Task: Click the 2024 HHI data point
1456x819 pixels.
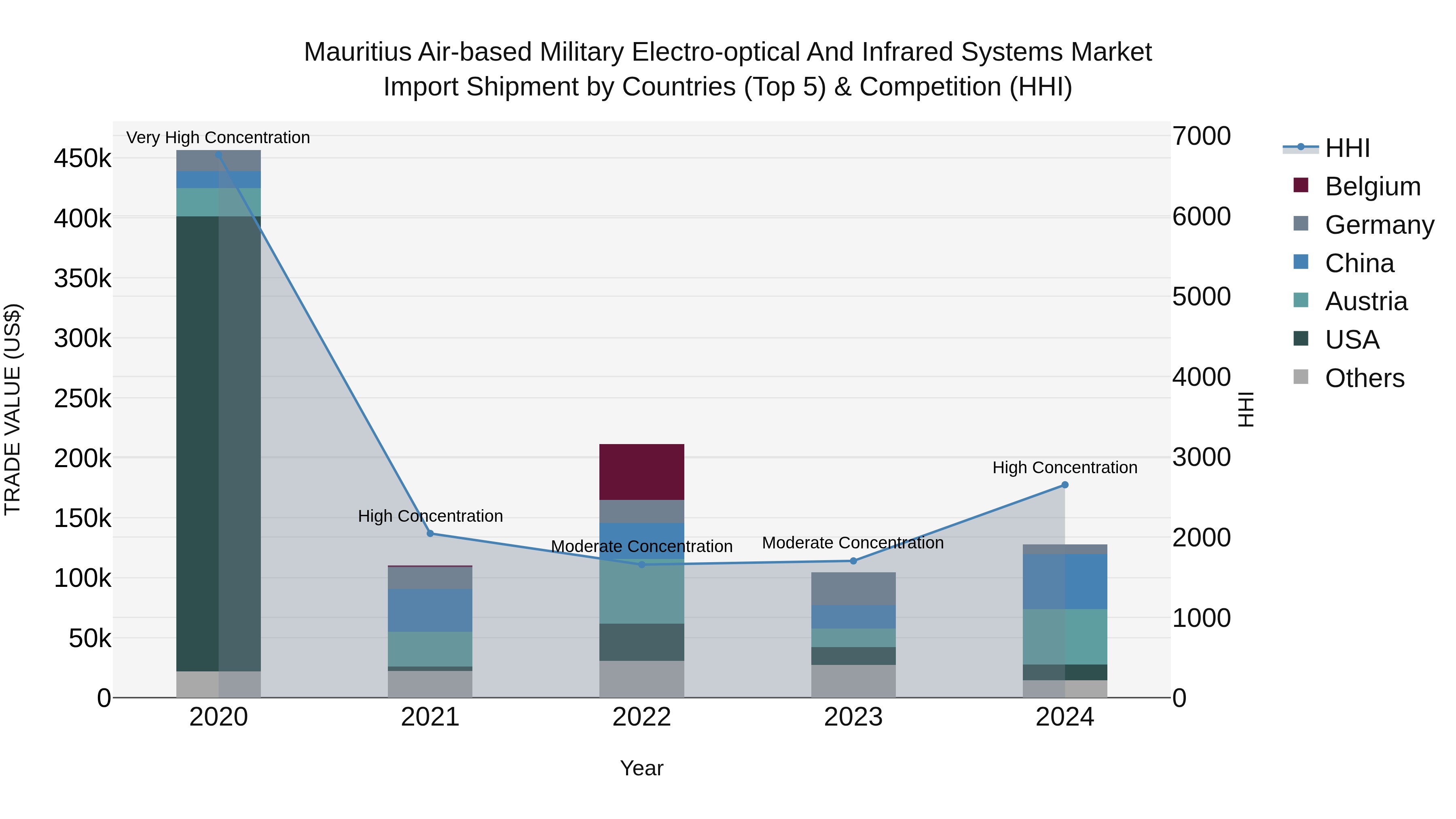Action: click(x=1065, y=485)
